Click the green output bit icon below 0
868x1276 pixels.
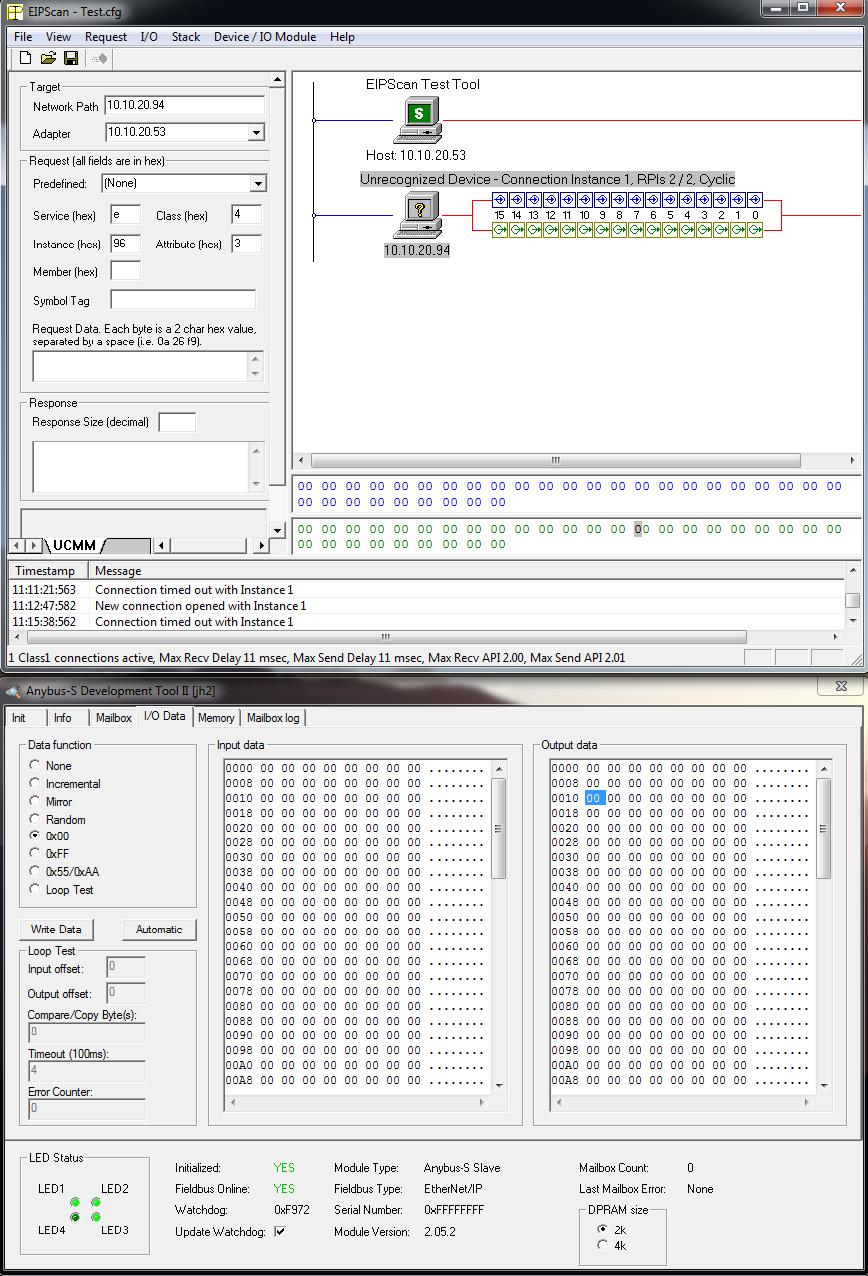pyautogui.click(x=755, y=230)
